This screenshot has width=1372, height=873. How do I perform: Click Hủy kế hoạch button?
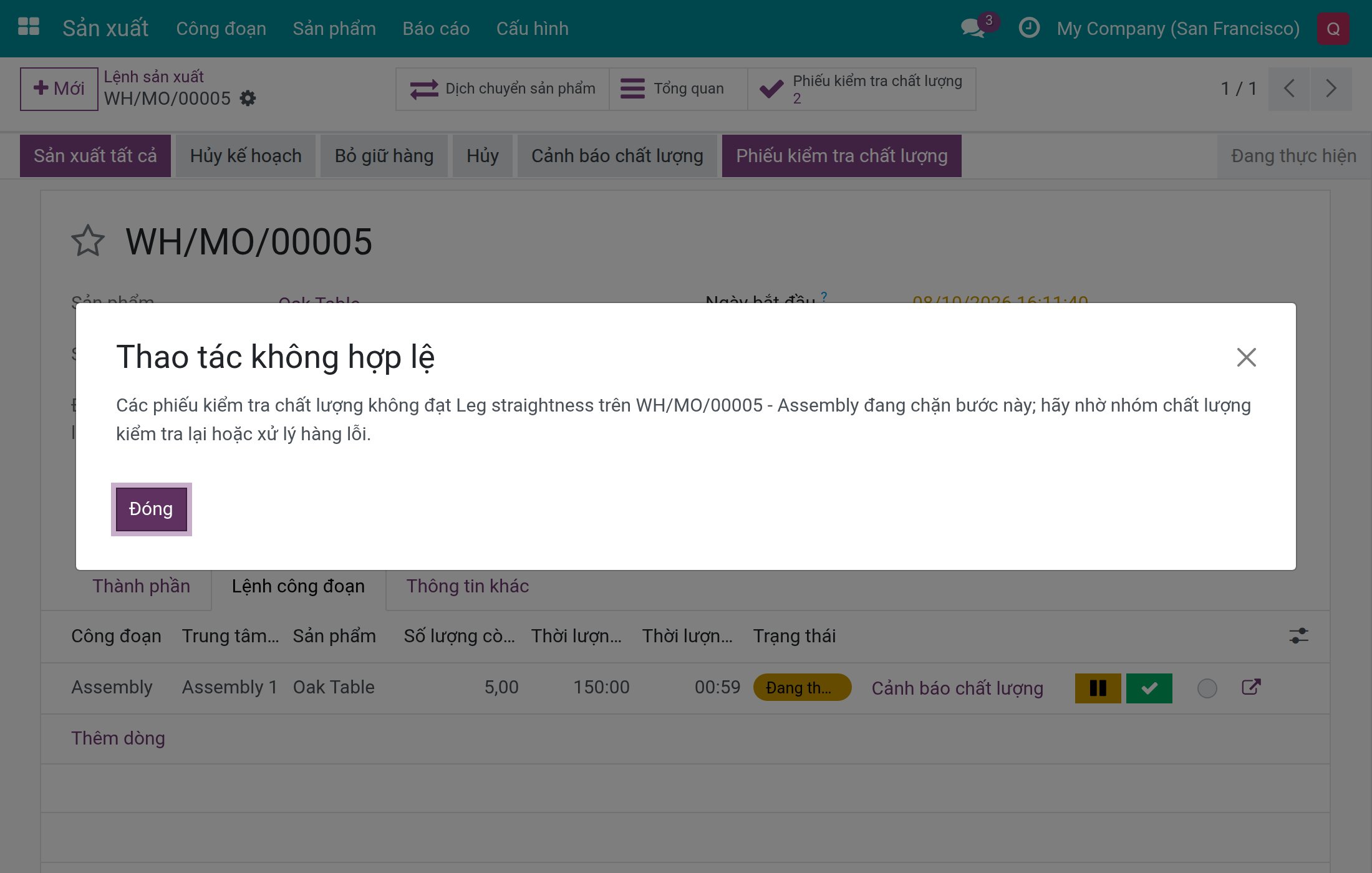[246, 156]
